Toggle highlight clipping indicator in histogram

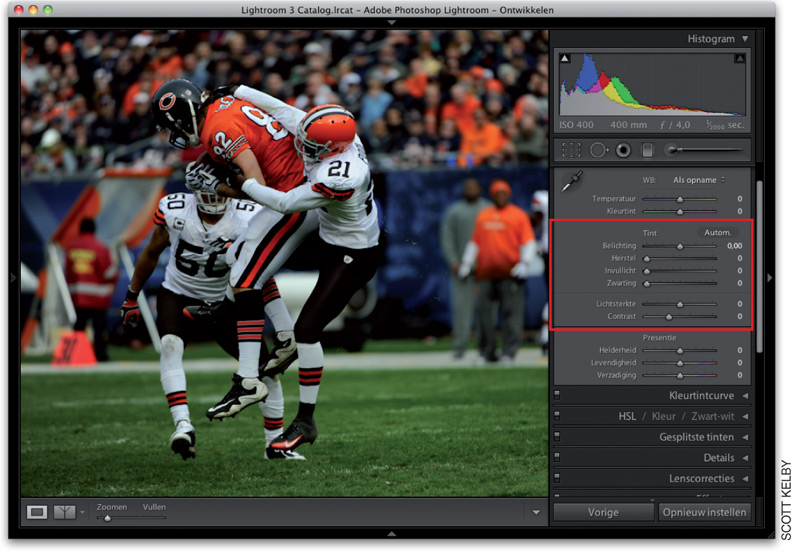(739, 58)
